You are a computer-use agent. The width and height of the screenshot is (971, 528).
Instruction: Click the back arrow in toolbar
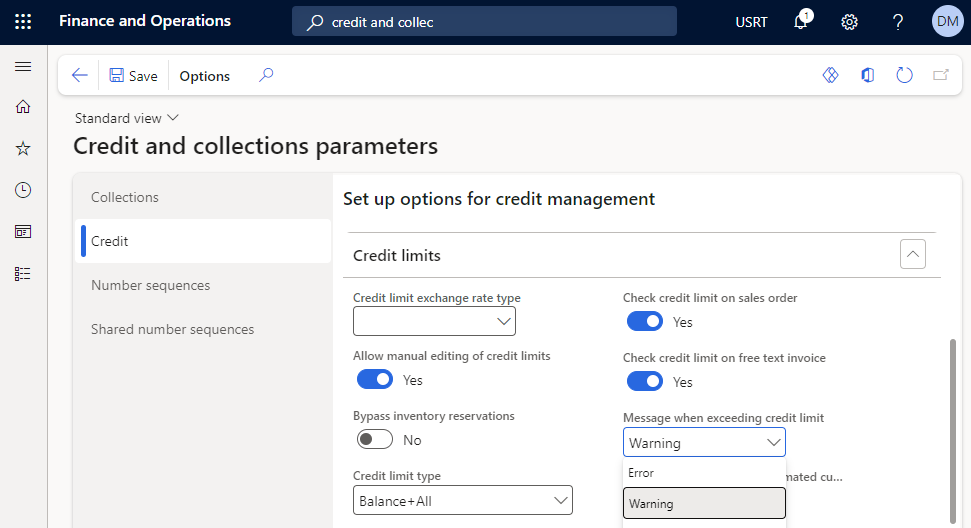tap(80, 76)
